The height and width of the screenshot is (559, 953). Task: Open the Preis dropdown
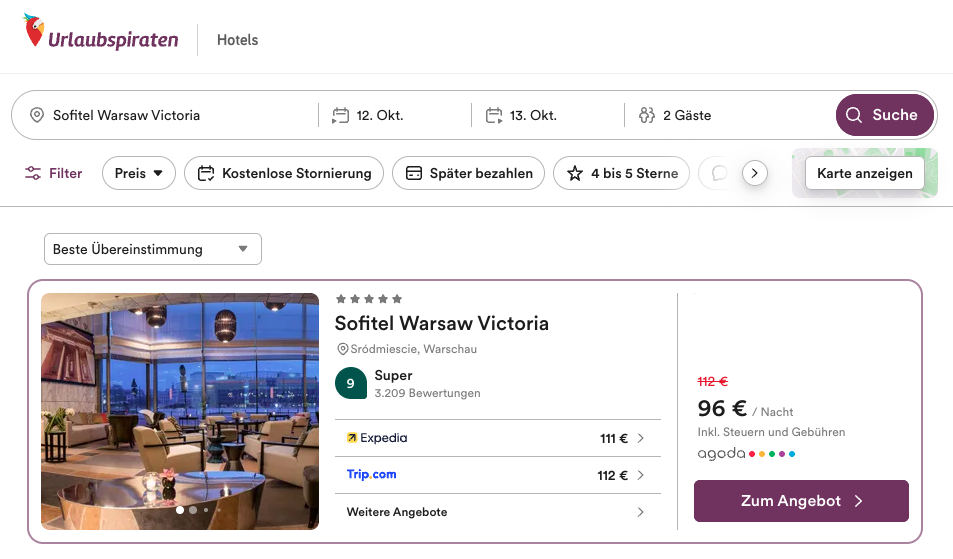(x=138, y=173)
